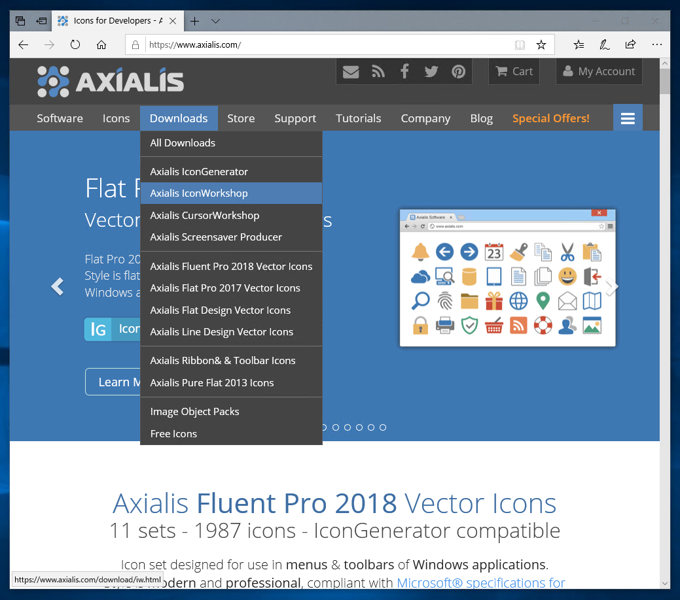The height and width of the screenshot is (600, 680).
Task: Open Axialis Pinterest icon
Action: (x=458, y=72)
